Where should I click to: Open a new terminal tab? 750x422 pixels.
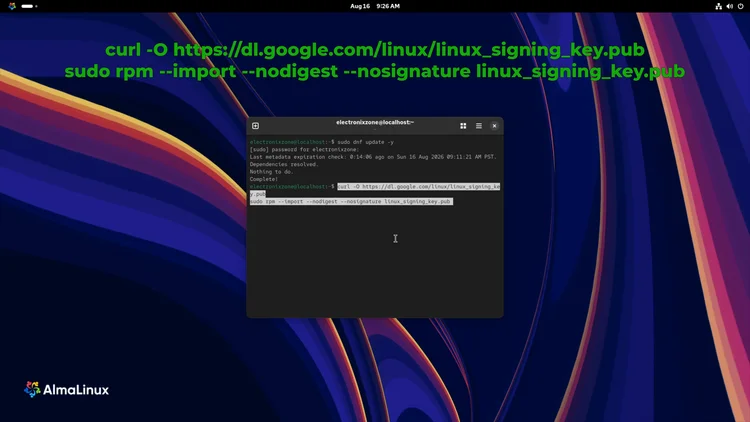click(x=255, y=126)
